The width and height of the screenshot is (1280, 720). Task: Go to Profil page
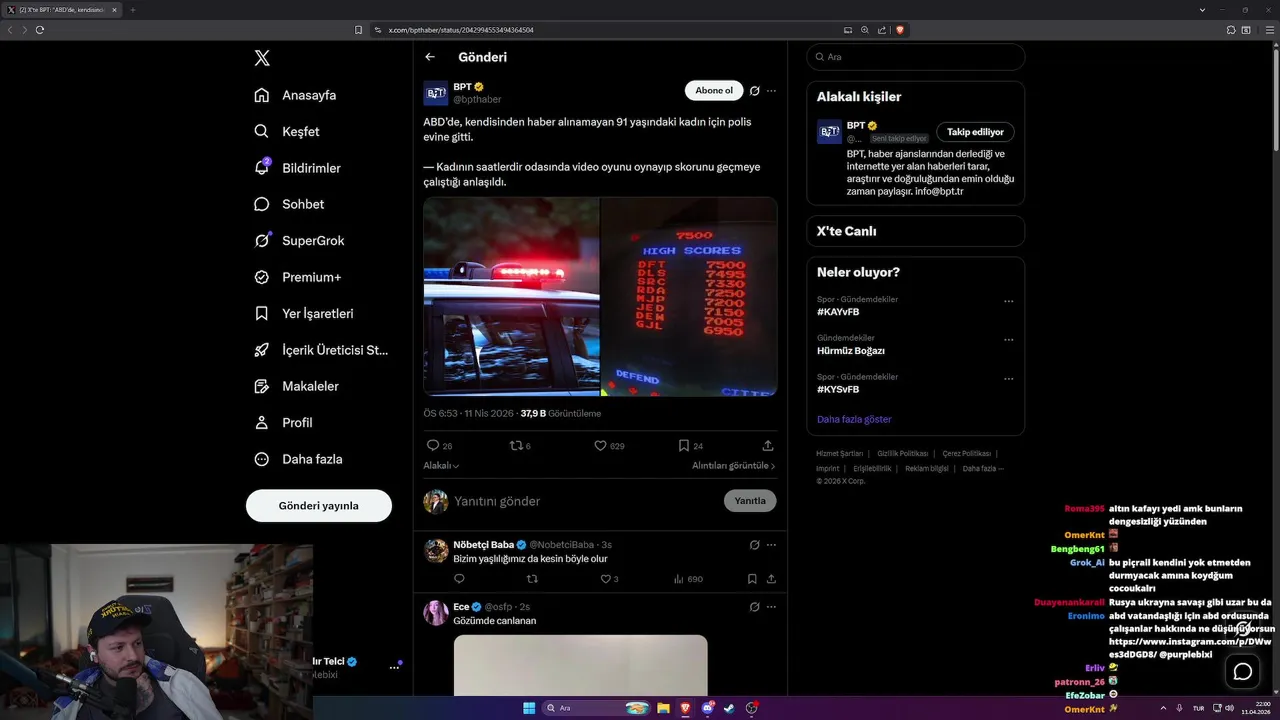click(283, 422)
